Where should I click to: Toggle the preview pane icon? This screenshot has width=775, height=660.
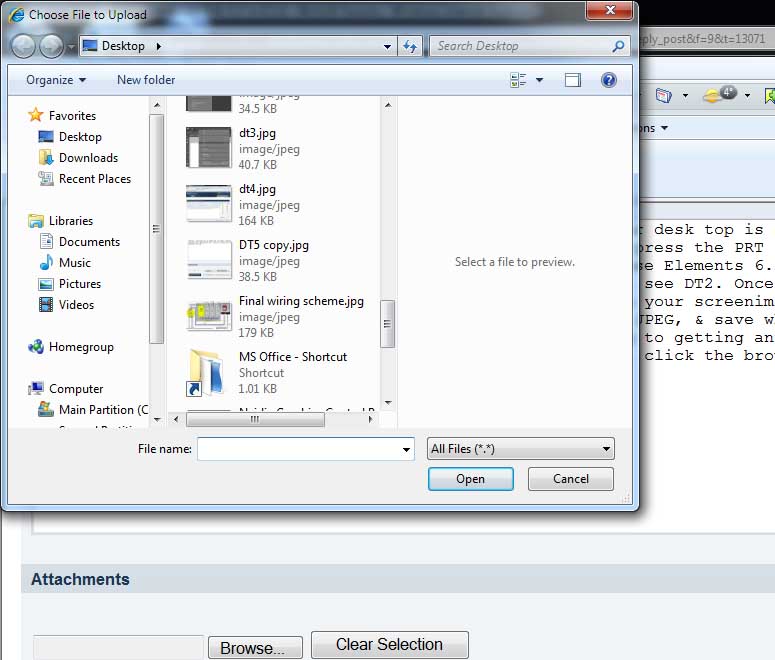click(572, 80)
